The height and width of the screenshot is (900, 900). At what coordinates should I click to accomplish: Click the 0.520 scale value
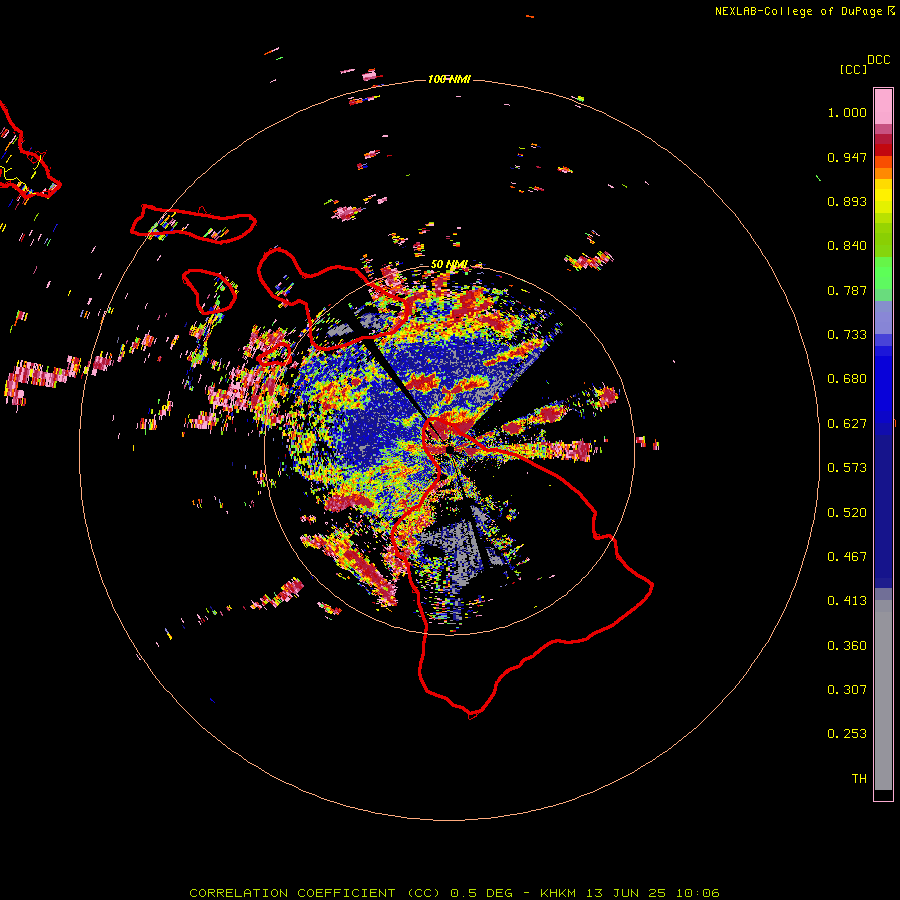pyautogui.click(x=847, y=513)
